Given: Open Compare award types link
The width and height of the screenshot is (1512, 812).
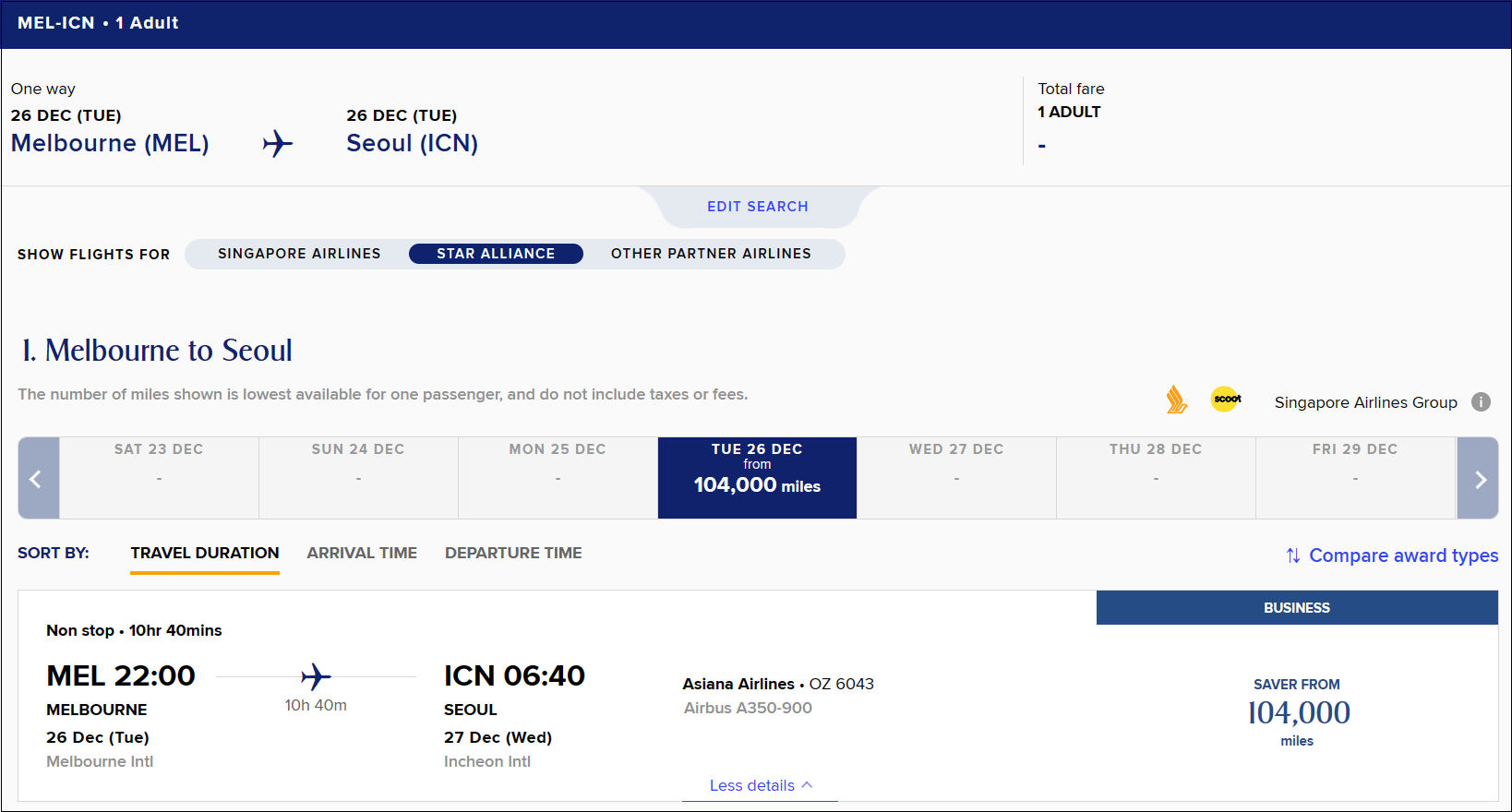Looking at the screenshot, I should pyautogui.click(x=1403, y=555).
